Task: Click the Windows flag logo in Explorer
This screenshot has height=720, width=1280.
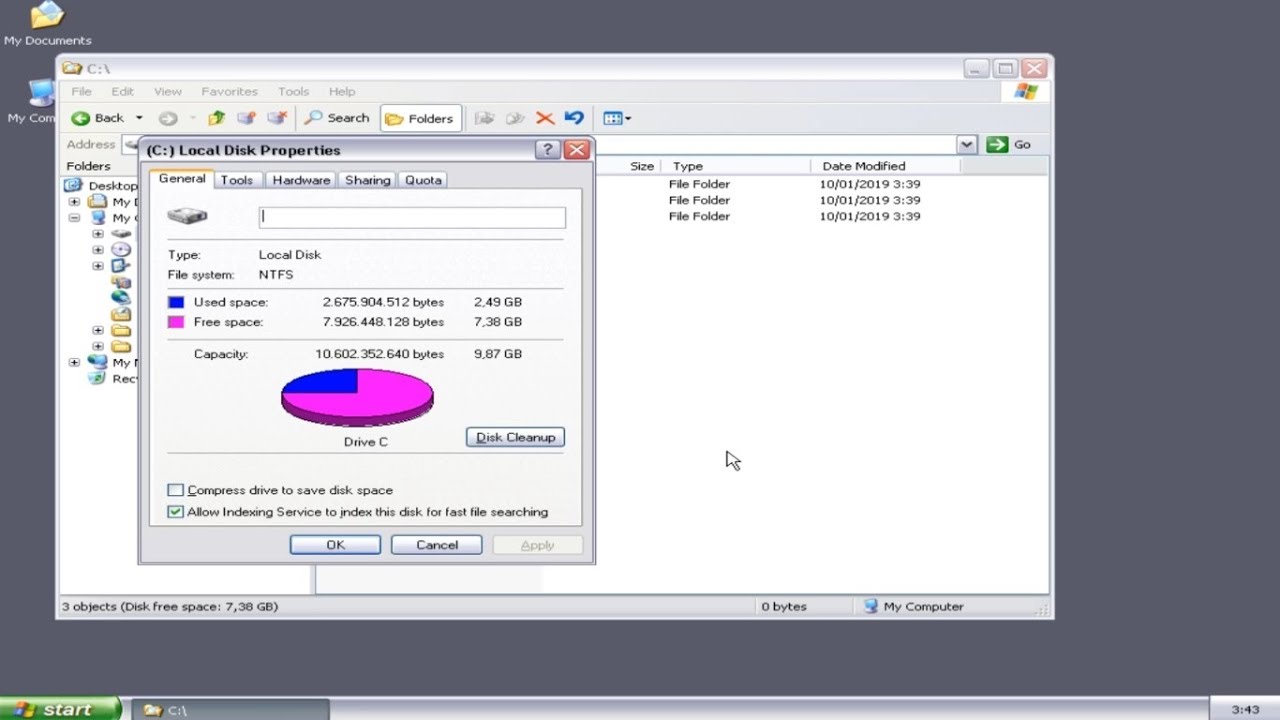Action: click(x=1025, y=92)
